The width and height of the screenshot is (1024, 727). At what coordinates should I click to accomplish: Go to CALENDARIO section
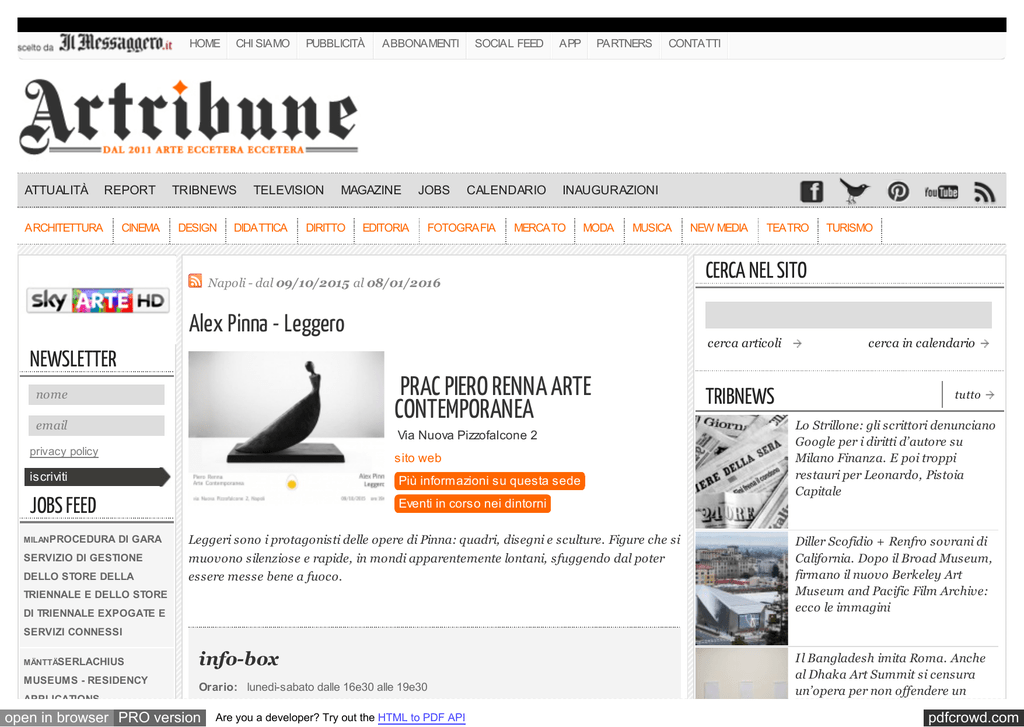(x=506, y=190)
